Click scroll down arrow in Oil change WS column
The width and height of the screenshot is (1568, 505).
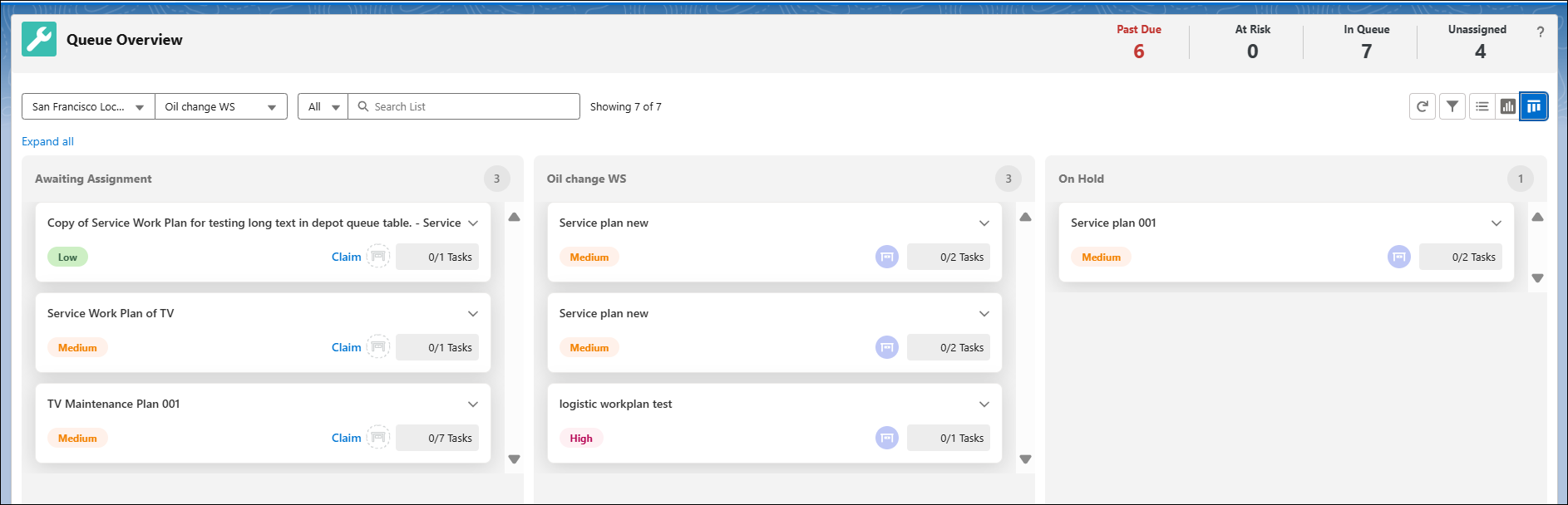(x=1026, y=459)
